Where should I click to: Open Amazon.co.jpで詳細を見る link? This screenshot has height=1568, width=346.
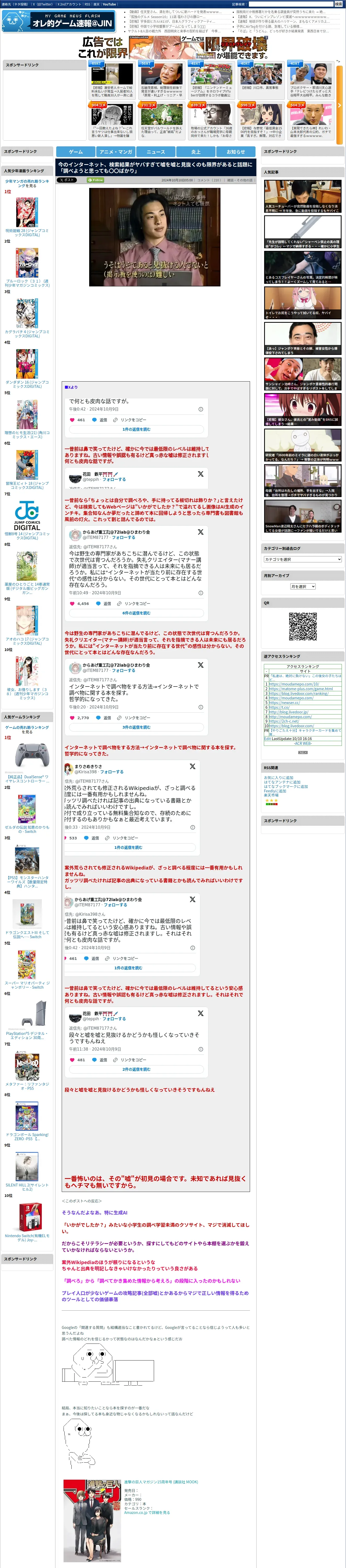click(x=147, y=1512)
